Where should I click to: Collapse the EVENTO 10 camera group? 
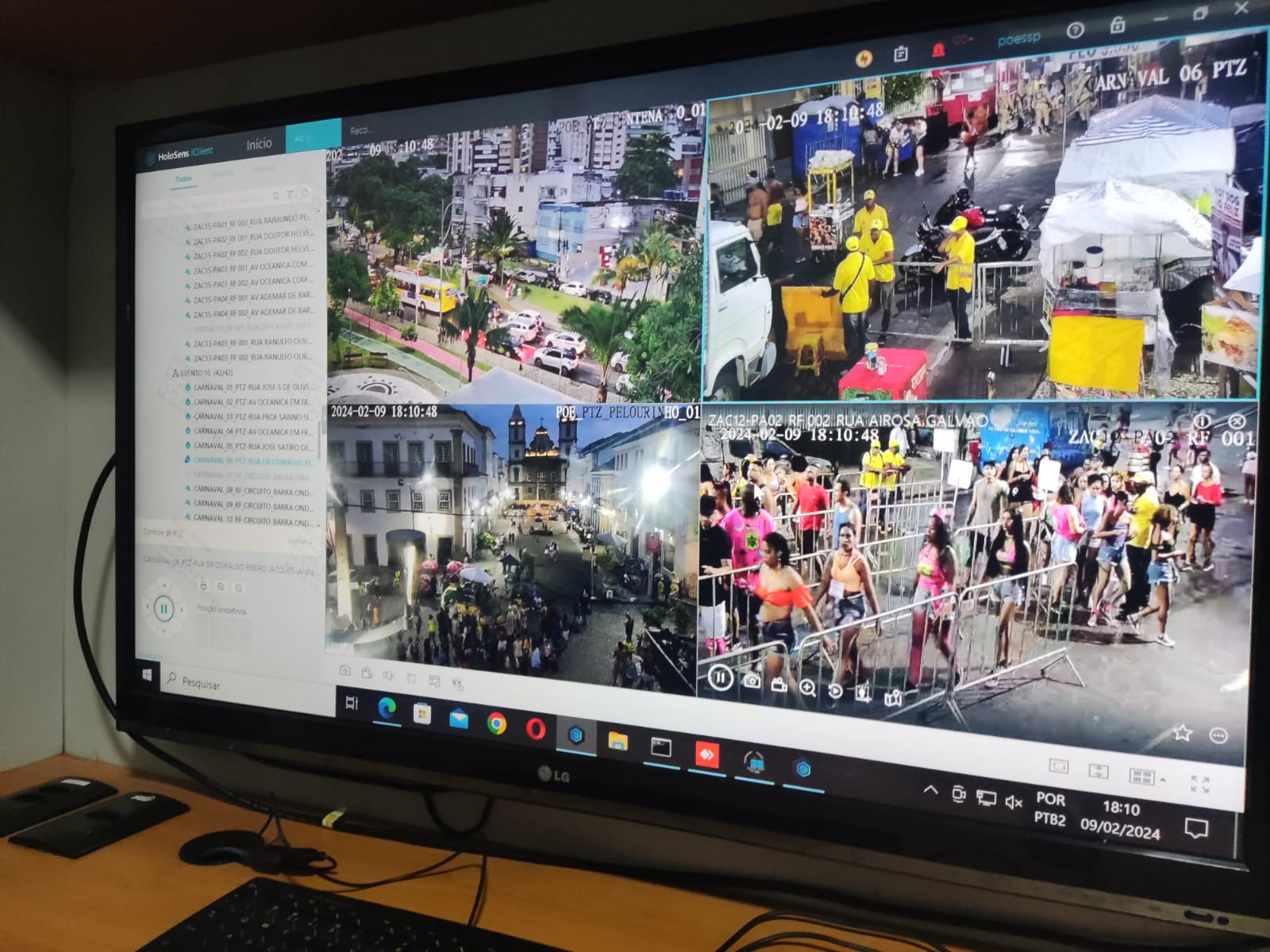click(x=175, y=373)
